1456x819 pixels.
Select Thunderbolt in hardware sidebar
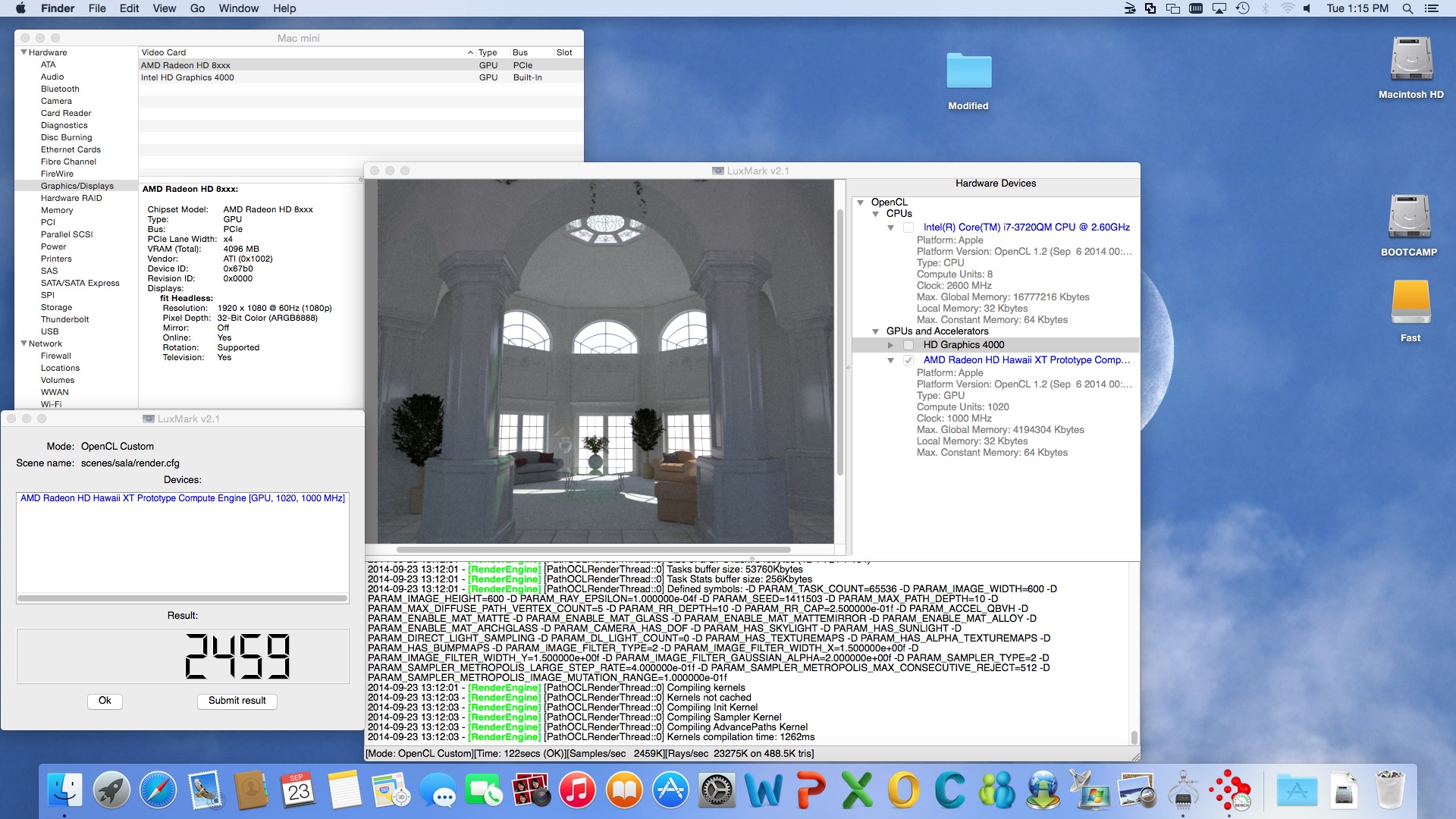coord(64,319)
